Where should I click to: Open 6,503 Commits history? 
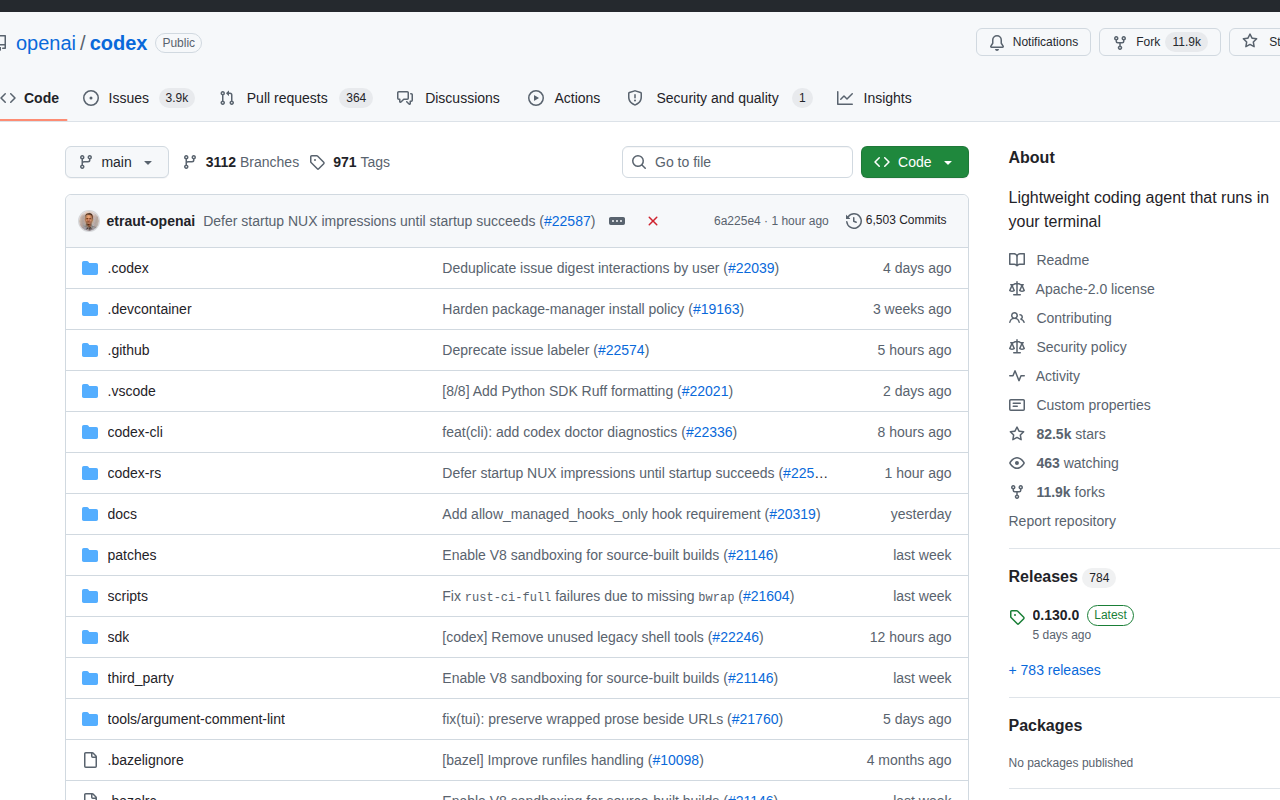click(896, 220)
